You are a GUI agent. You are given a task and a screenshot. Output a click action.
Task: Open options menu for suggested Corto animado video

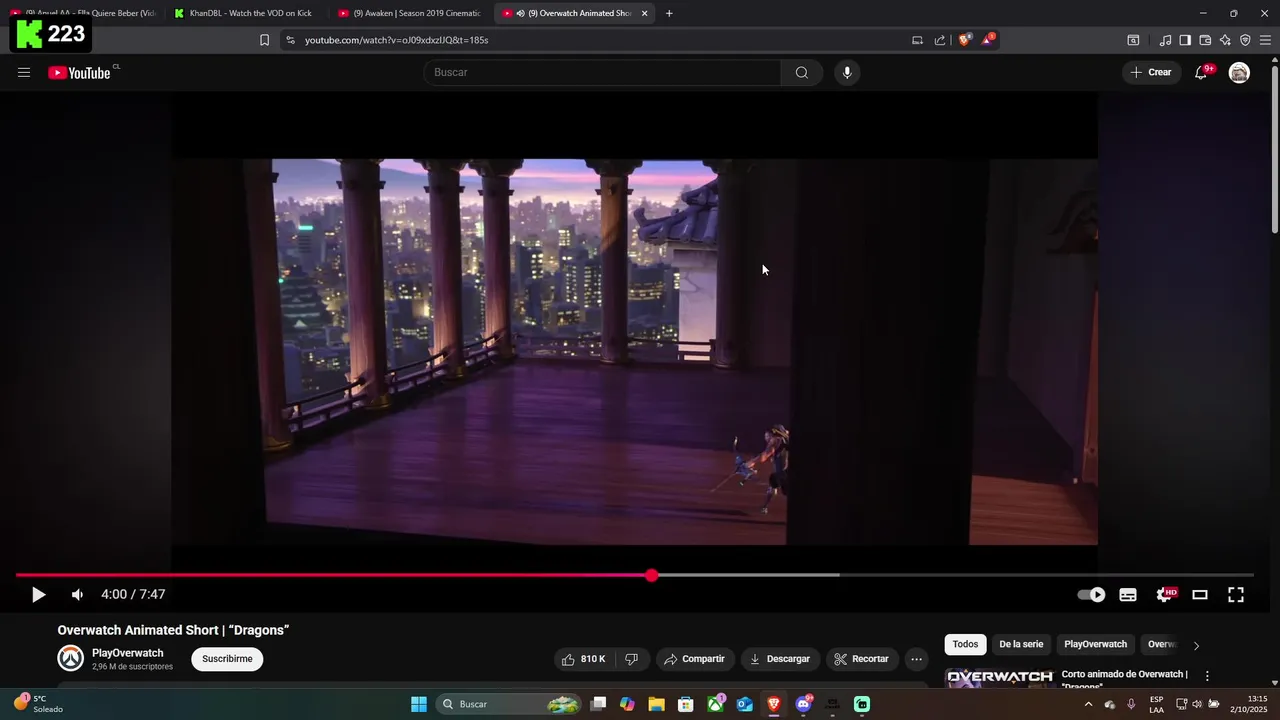coord(1207,676)
